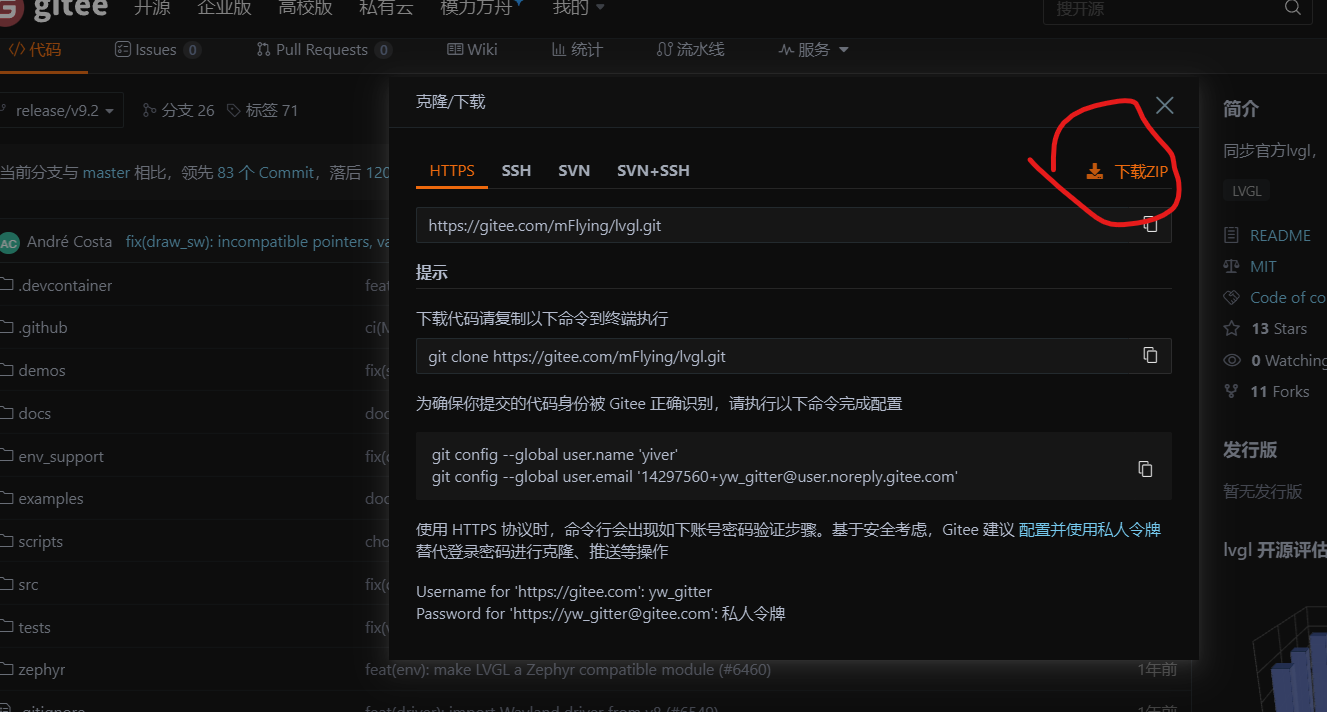The height and width of the screenshot is (712, 1327).
Task: Click the star icon beside 13 Stars
Action: click(x=1232, y=329)
